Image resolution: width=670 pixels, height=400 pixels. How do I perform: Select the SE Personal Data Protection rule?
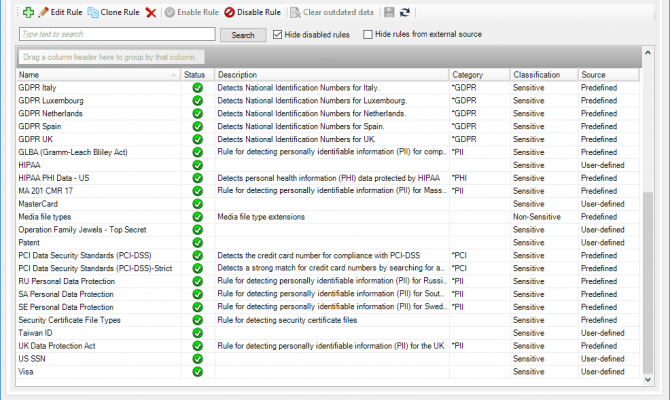pyautogui.click(x=65, y=307)
